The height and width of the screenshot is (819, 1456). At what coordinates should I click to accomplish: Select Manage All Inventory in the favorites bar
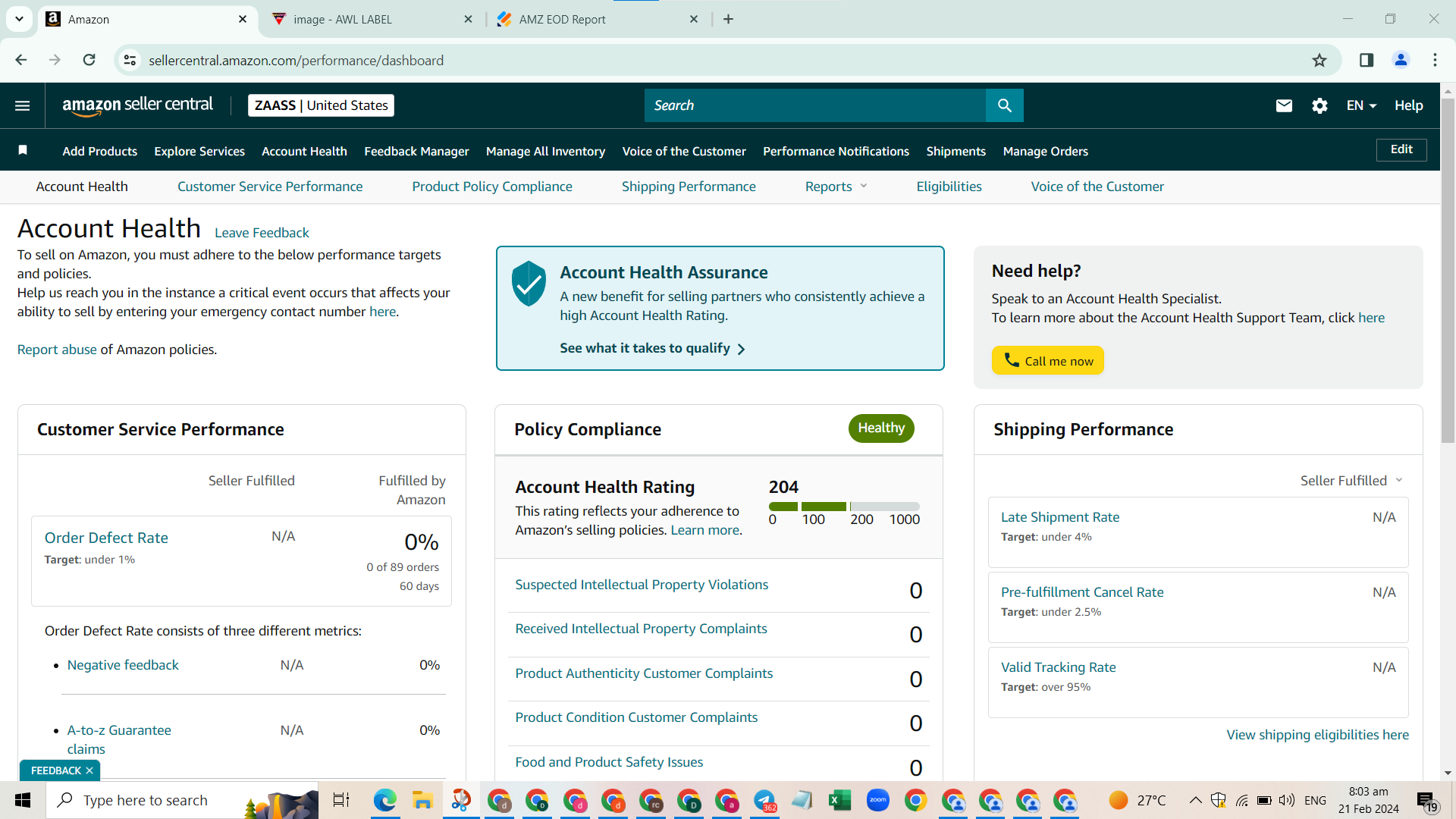tap(545, 151)
